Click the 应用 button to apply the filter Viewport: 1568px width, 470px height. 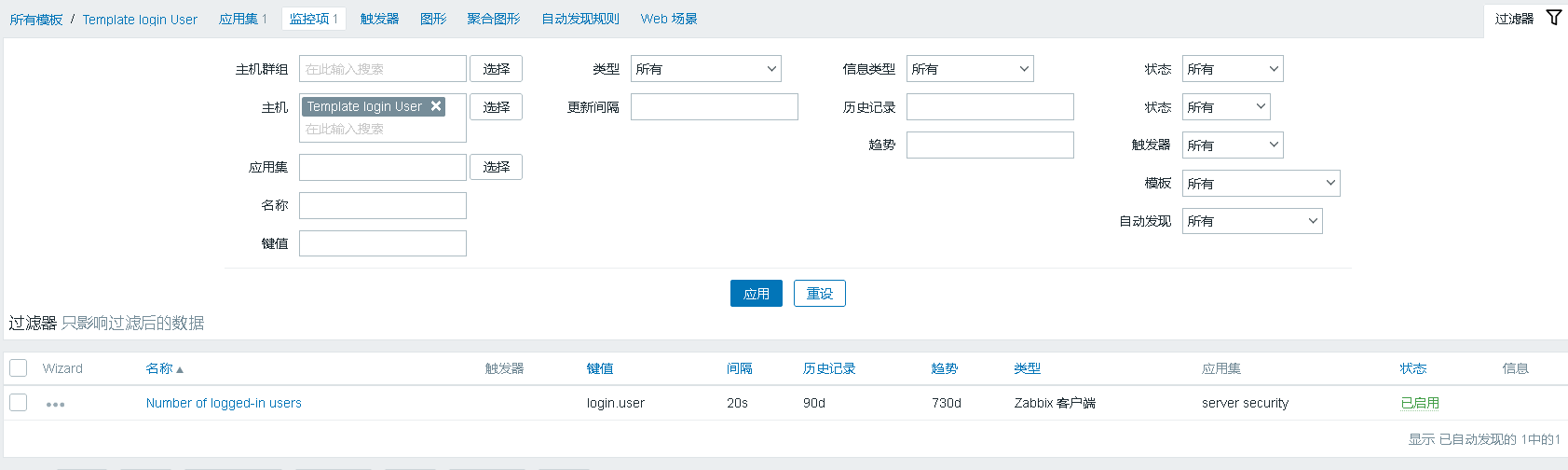(x=756, y=294)
